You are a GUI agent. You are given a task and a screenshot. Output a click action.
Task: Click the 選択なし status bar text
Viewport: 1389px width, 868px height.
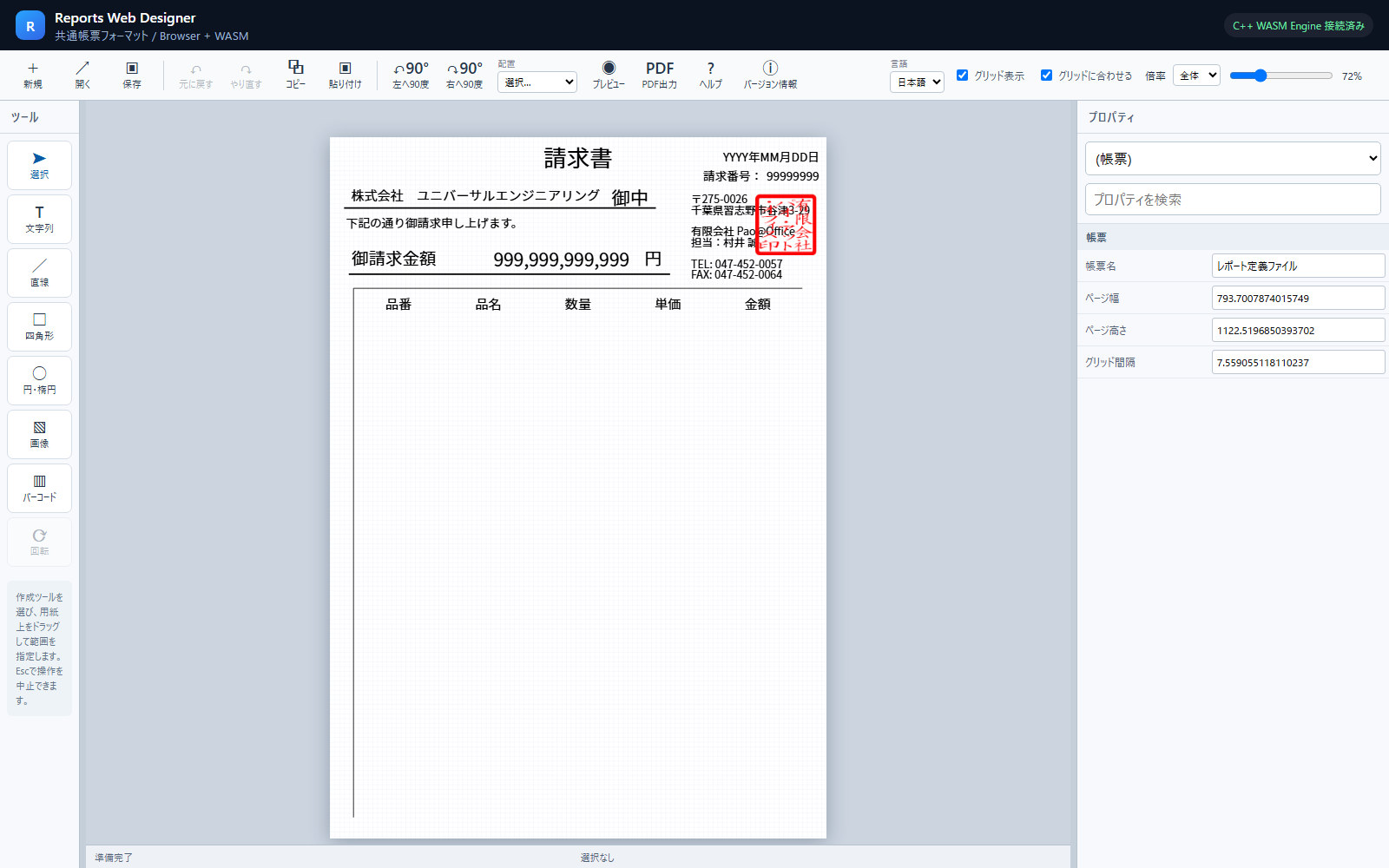[597, 858]
